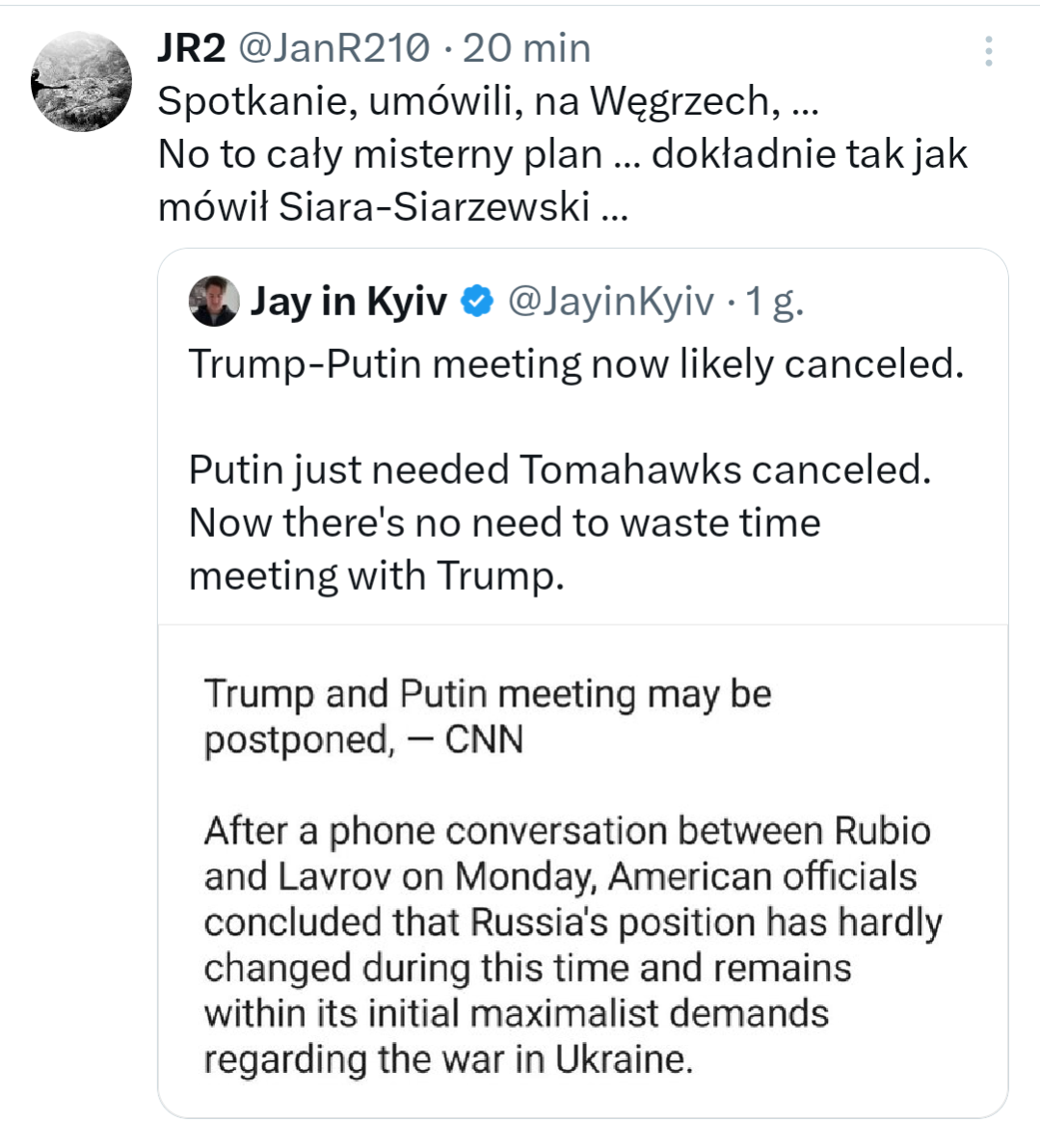Click the quoted tweet's 1 g. timestamp

point(775,302)
